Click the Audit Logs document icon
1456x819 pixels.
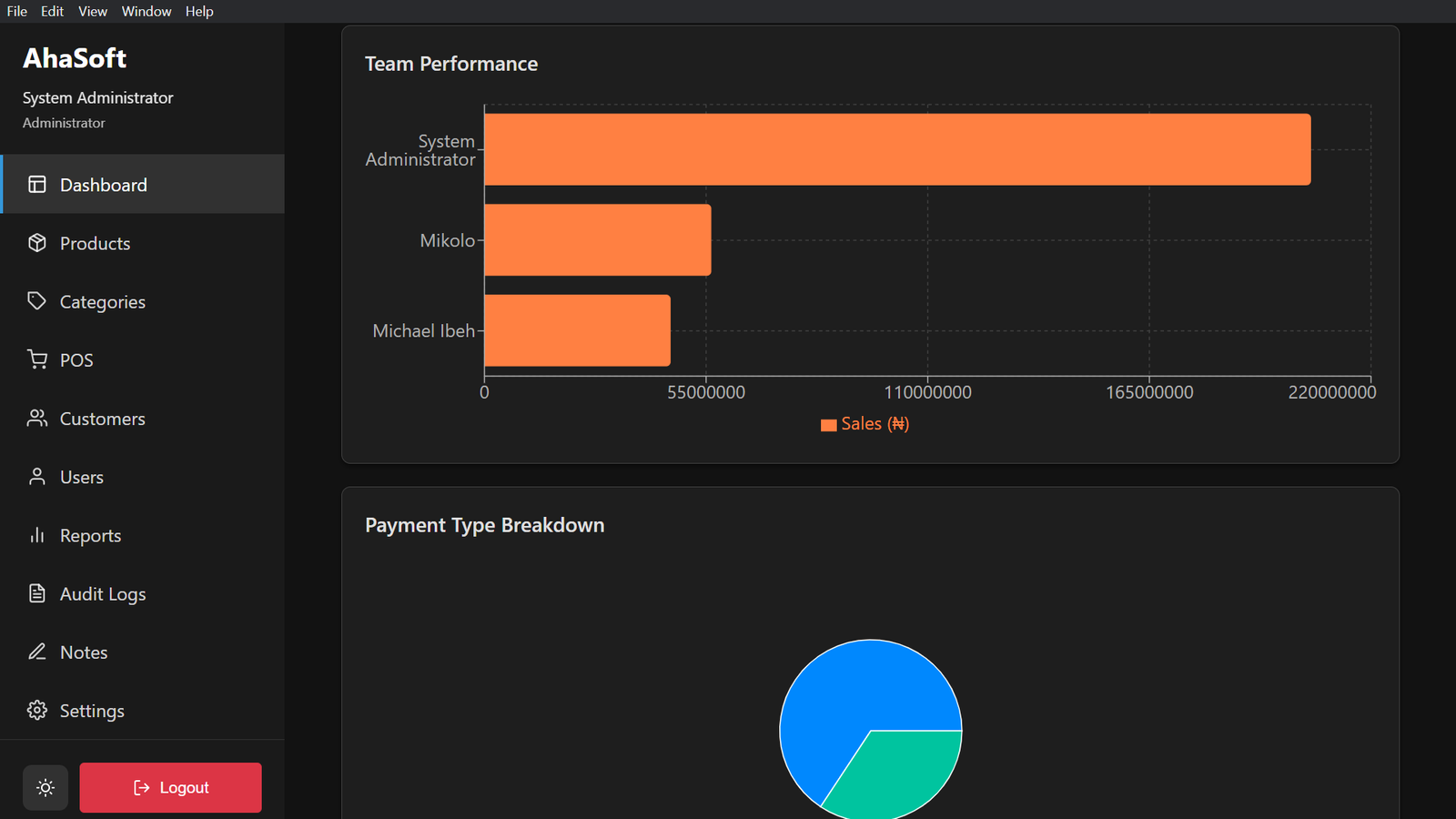coord(37,593)
